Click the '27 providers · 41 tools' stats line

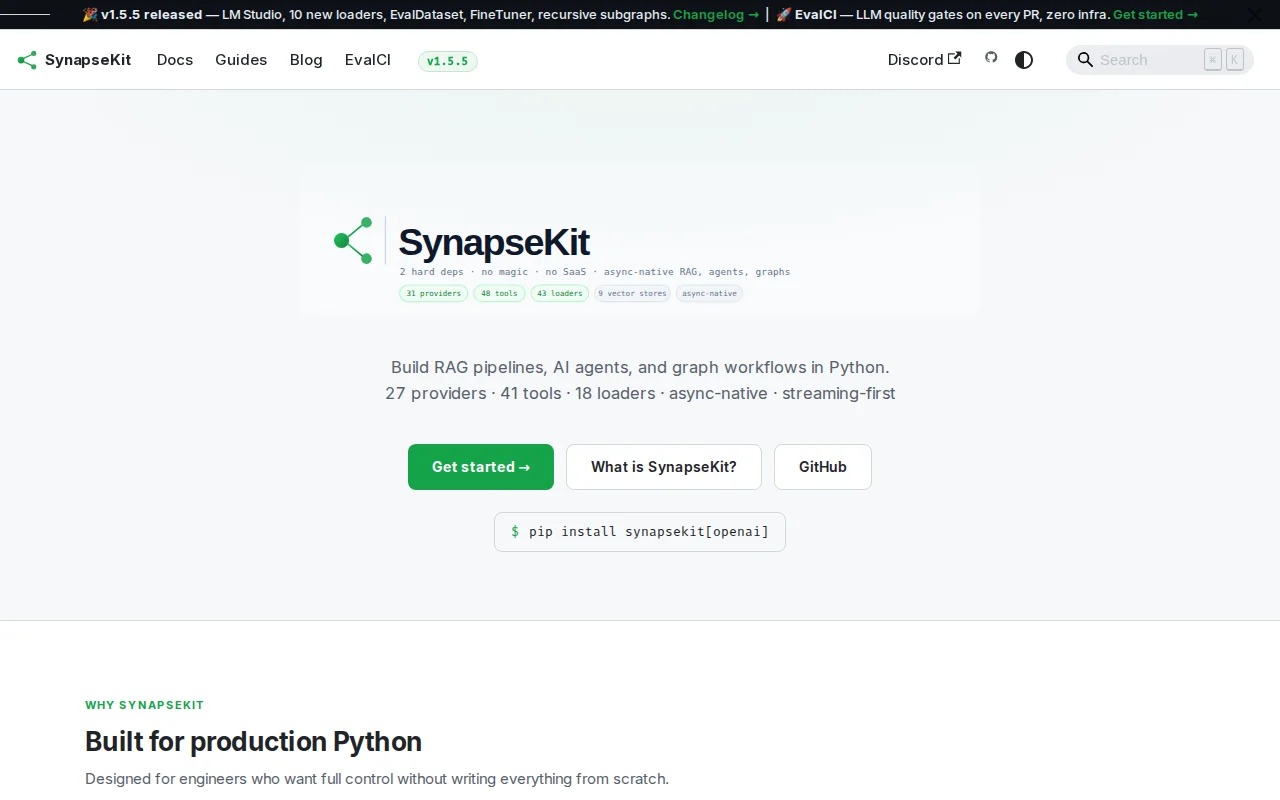tap(640, 393)
